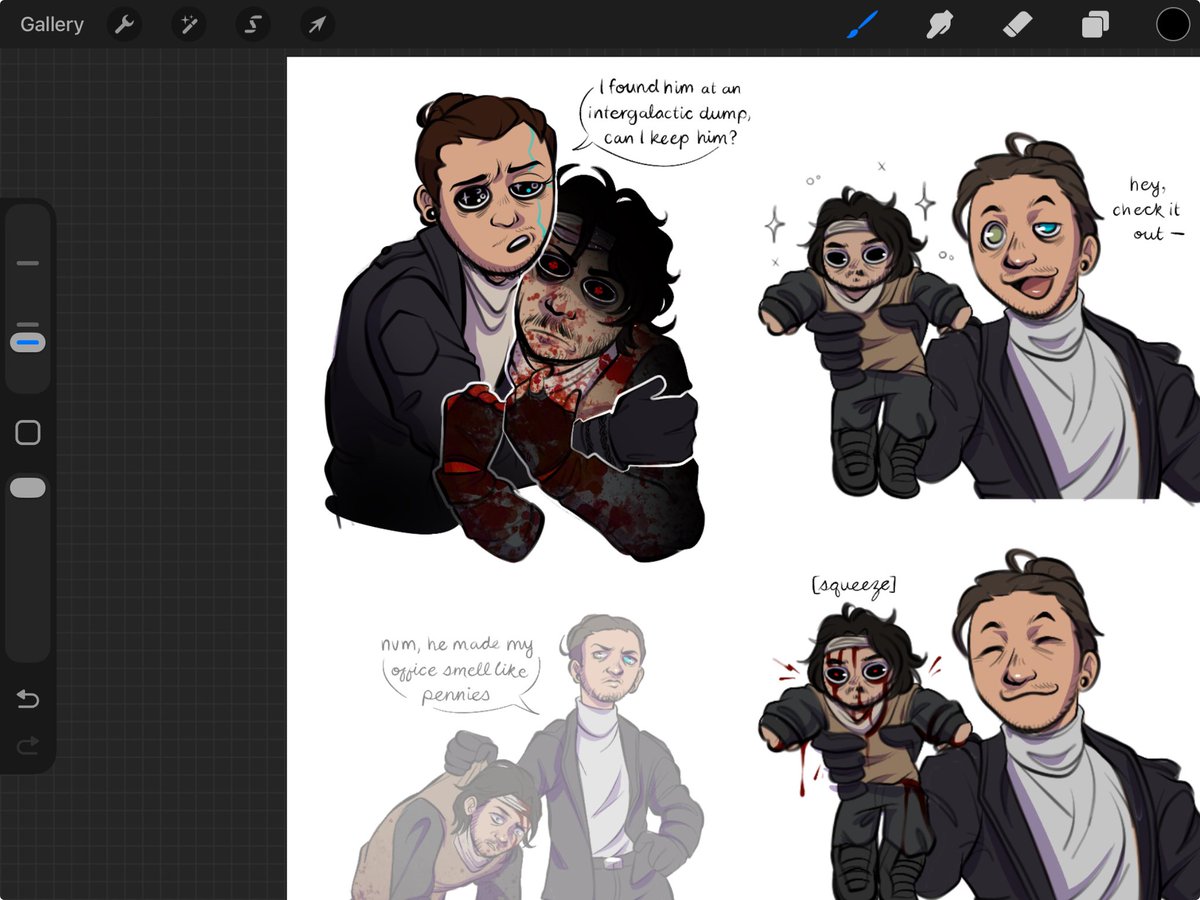Tap the square modify button in sidebar
Viewport: 1200px width, 900px height.
(28, 432)
